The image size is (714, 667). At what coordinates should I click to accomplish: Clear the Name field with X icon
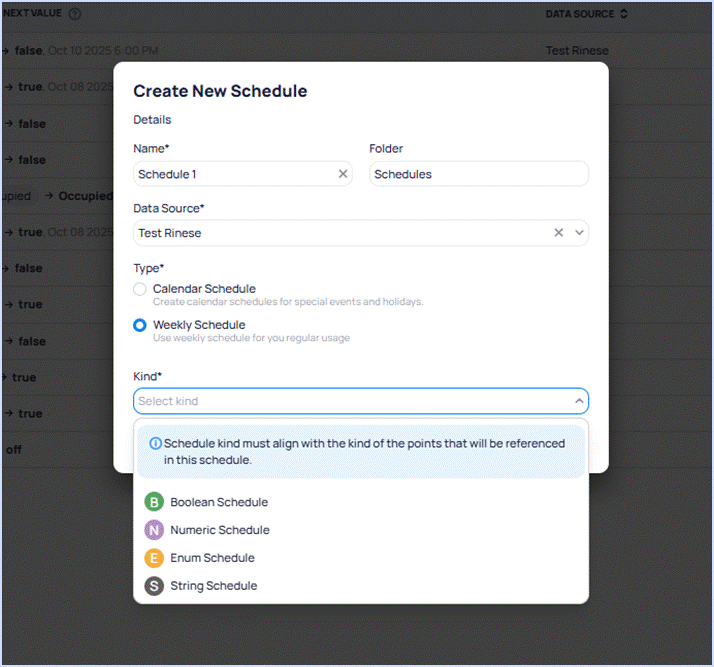343,174
